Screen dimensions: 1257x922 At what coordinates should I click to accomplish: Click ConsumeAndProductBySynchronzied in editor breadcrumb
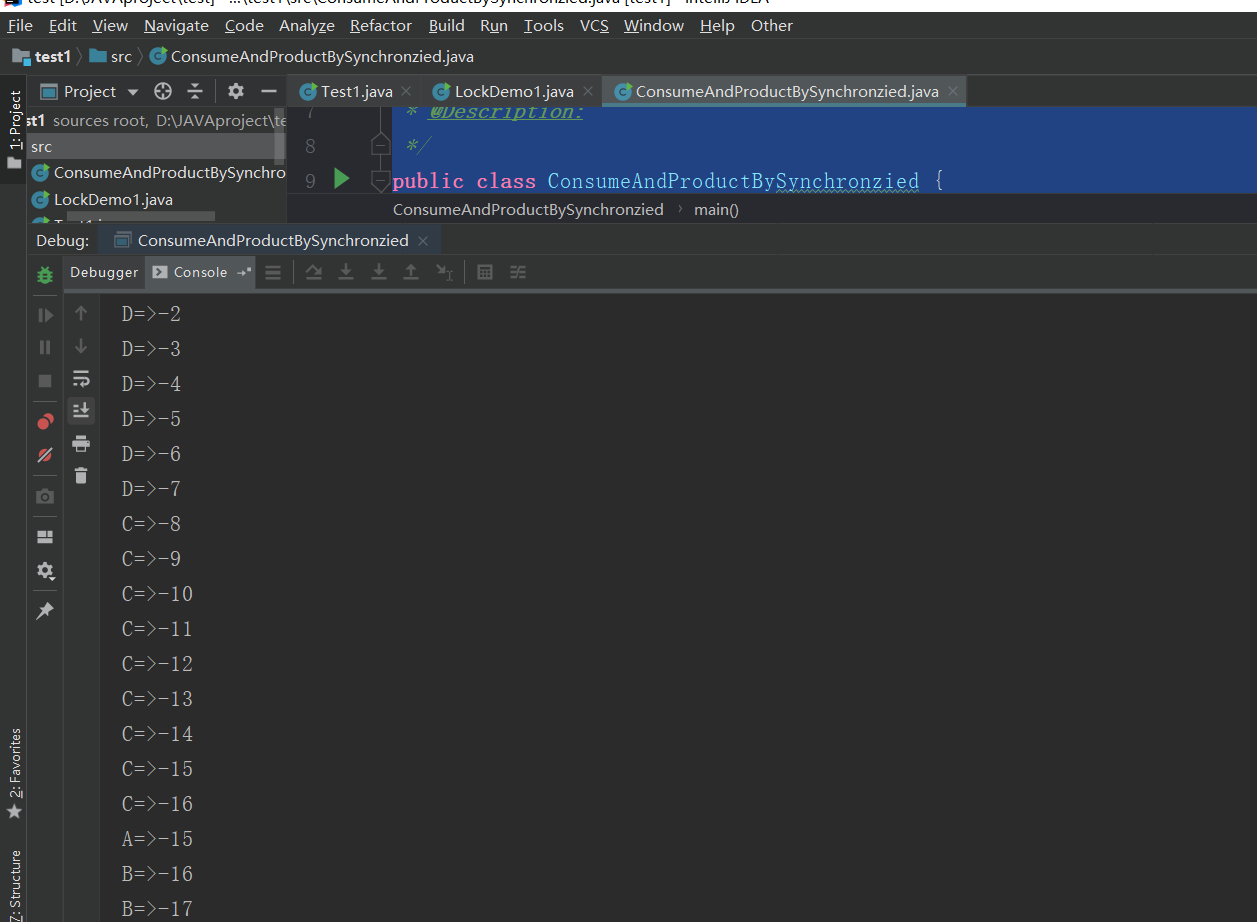[528, 210]
